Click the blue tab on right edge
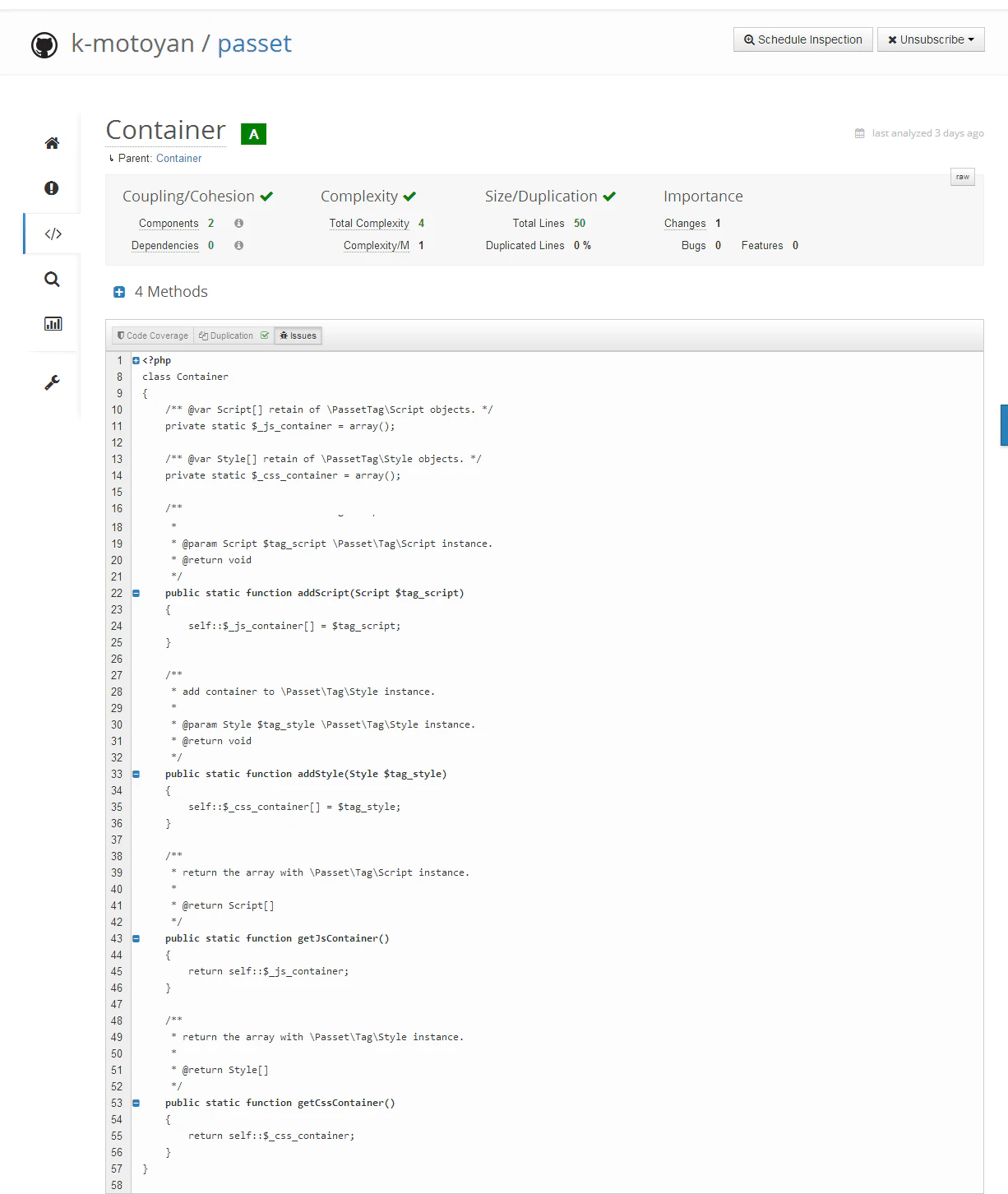The image size is (1008, 1194). [x=1004, y=425]
